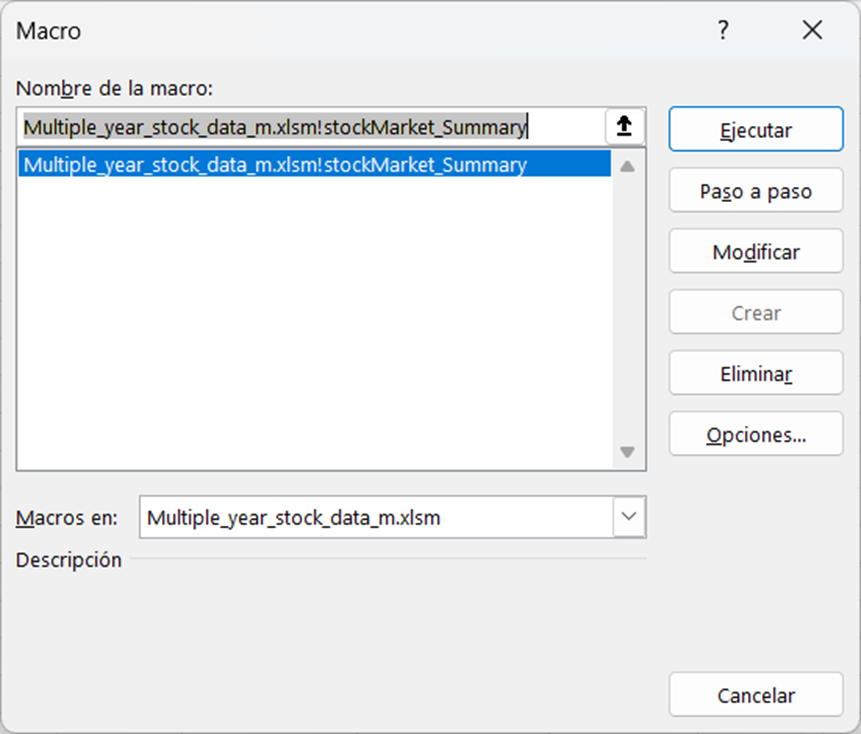Open the macro Opciones dialog
861x734 pixels.
[755, 434]
